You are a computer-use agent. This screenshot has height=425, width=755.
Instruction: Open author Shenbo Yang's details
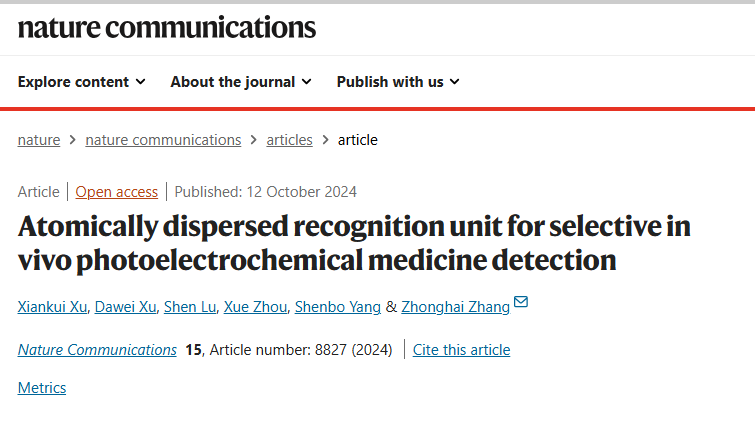(338, 307)
